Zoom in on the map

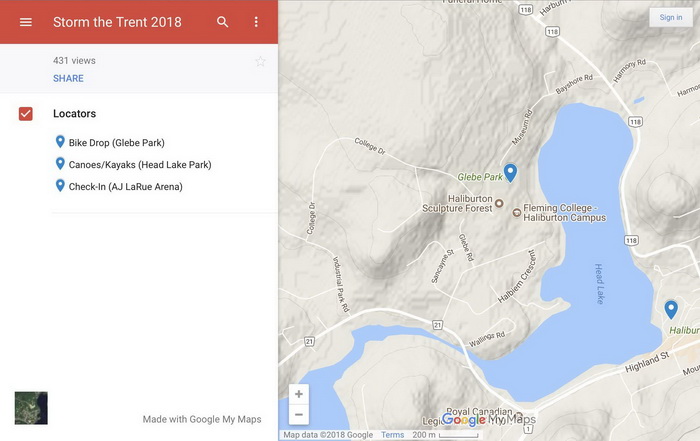tap(299, 394)
